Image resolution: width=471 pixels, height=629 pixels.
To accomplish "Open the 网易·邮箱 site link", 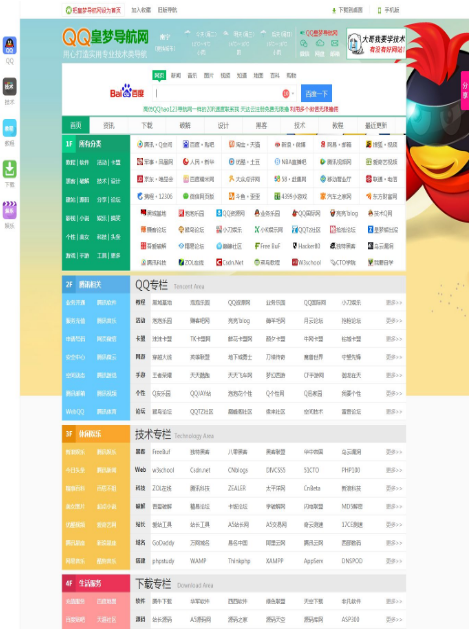I will tap(336, 144).
